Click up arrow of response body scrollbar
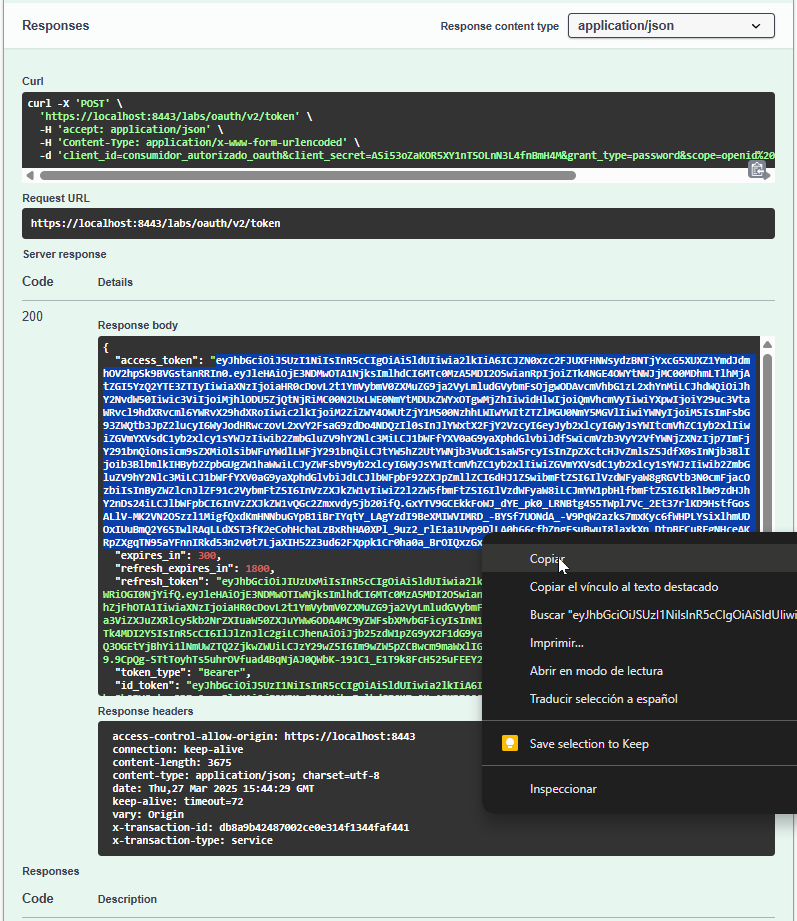The image size is (797, 921). pos(767,345)
